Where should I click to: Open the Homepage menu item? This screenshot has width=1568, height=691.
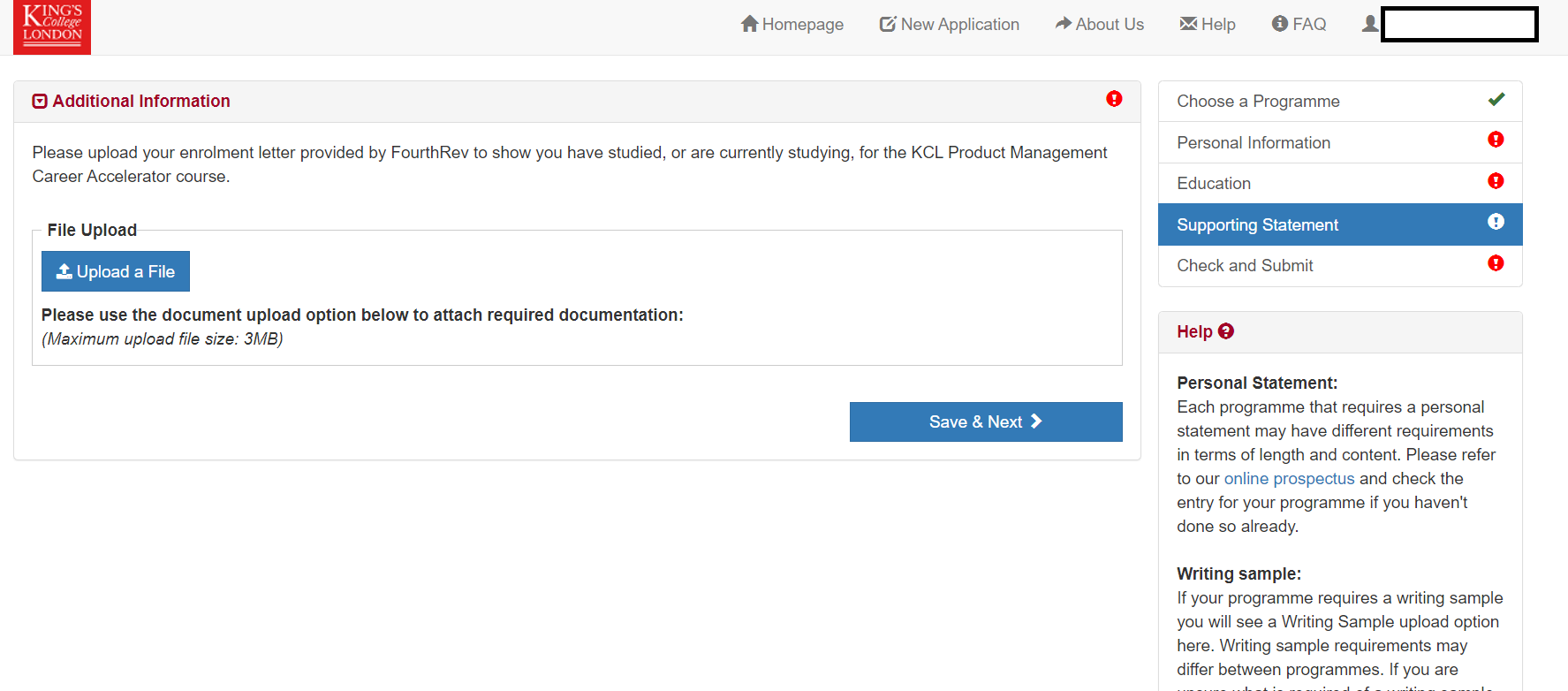(x=792, y=25)
